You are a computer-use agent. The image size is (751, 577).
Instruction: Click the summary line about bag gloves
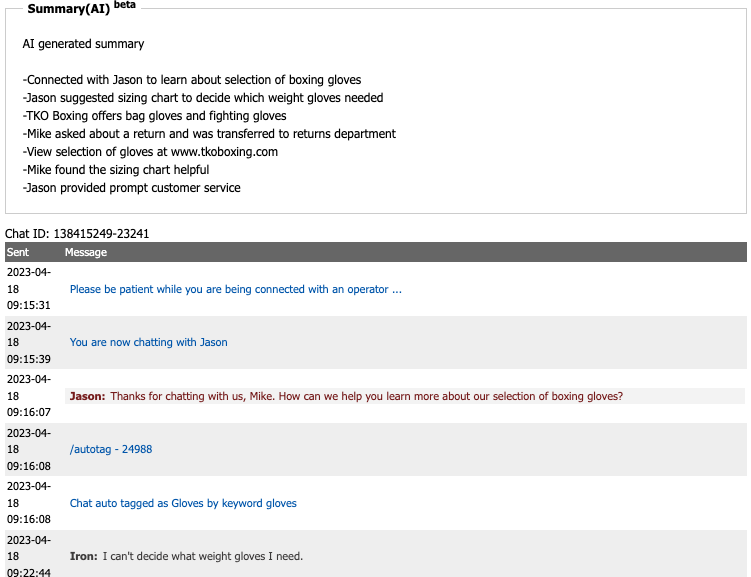click(x=154, y=116)
